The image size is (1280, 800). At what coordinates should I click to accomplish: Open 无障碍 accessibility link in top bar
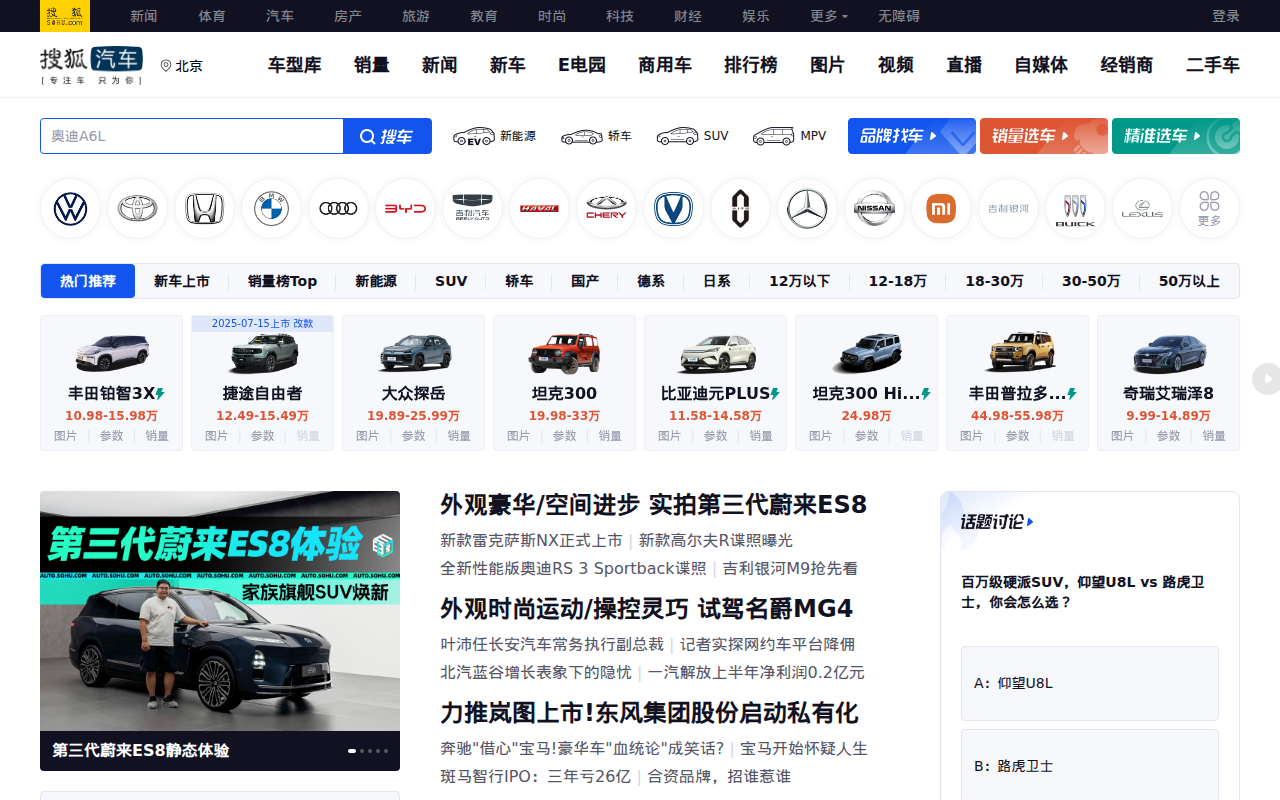(x=899, y=16)
